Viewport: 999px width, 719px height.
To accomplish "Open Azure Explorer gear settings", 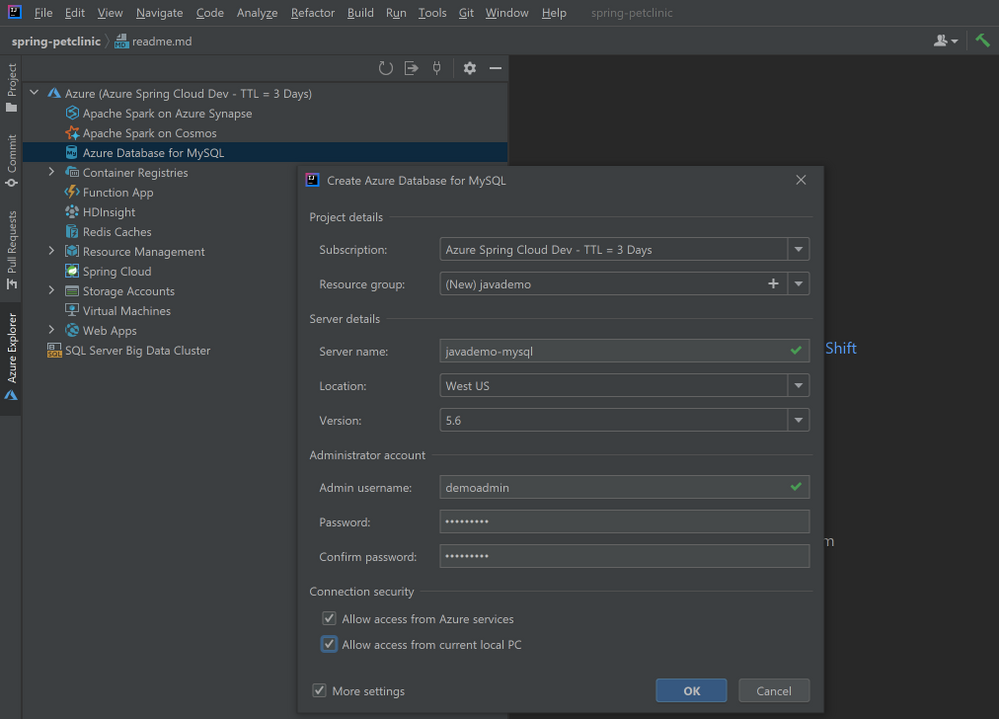I will (470, 68).
